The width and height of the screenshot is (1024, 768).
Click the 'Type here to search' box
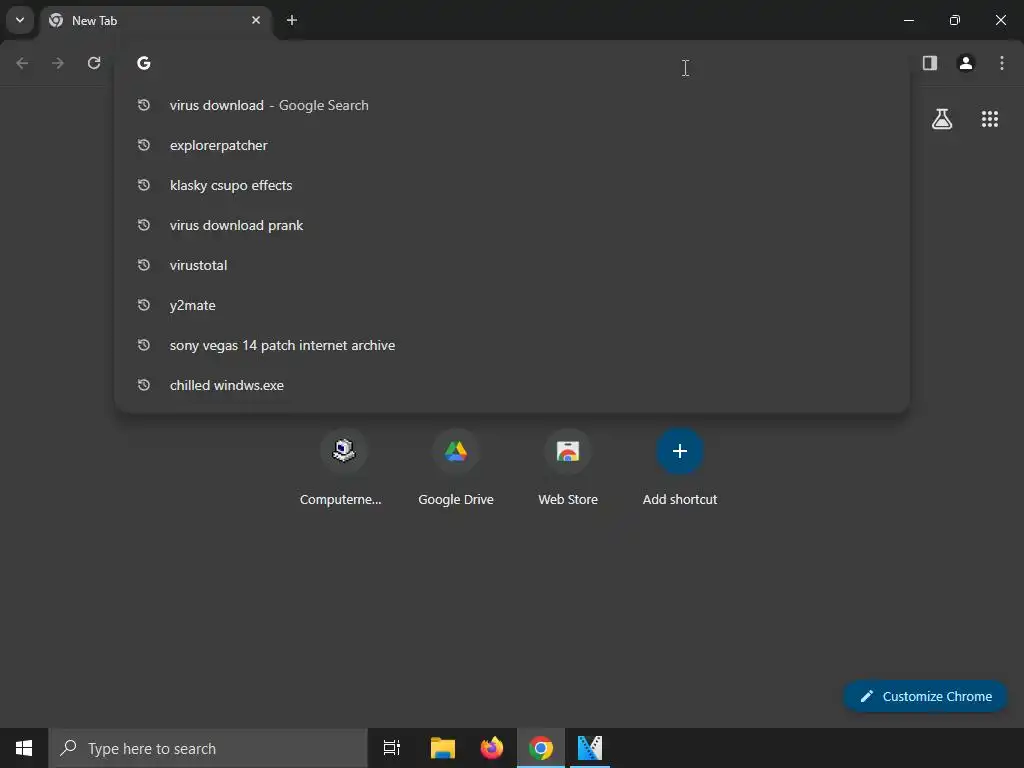(208, 748)
